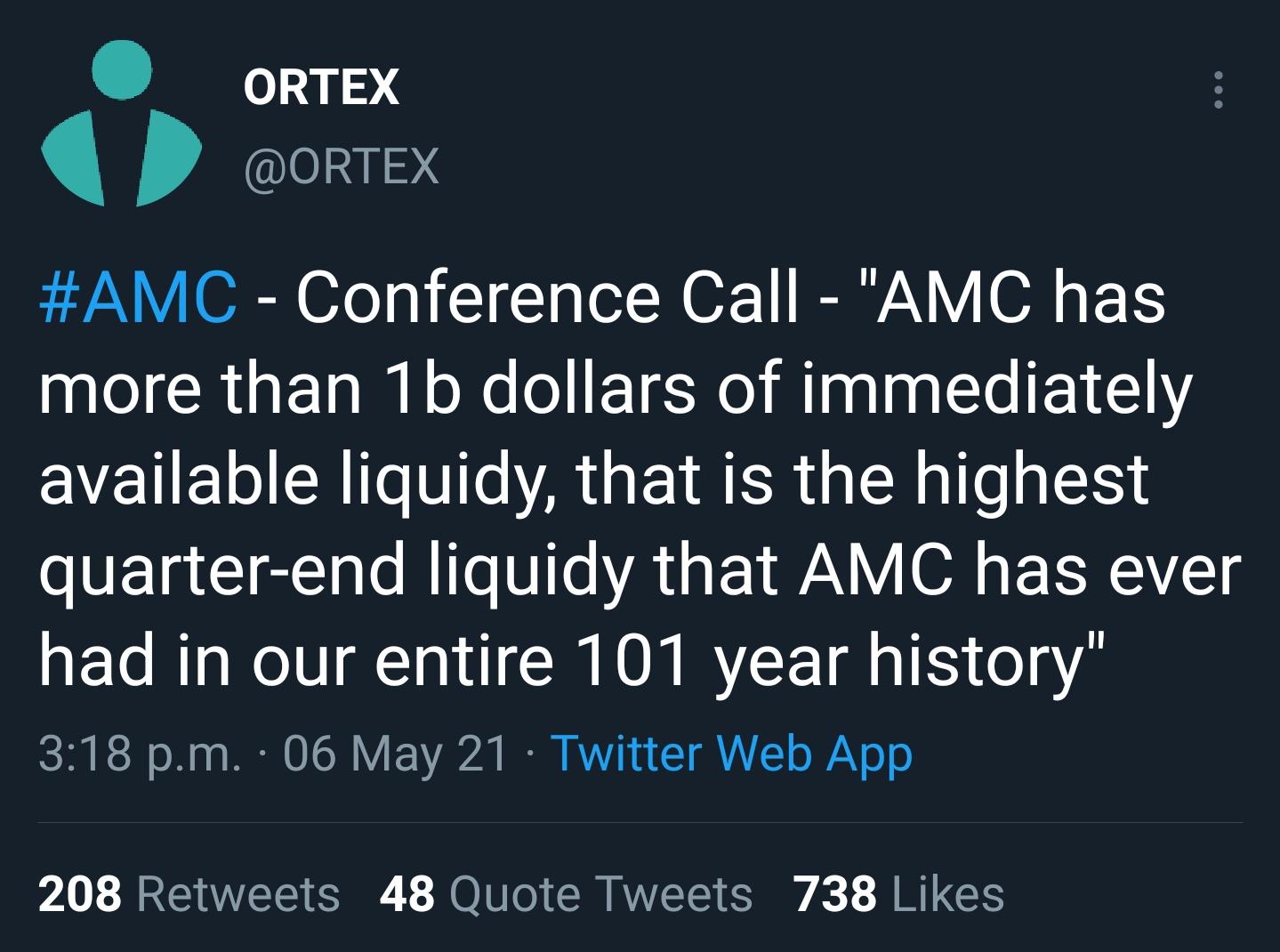This screenshot has width=1280, height=952.
Task: Open the three-dot more options menu
Action: pyautogui.click(x=1218, y=90)
